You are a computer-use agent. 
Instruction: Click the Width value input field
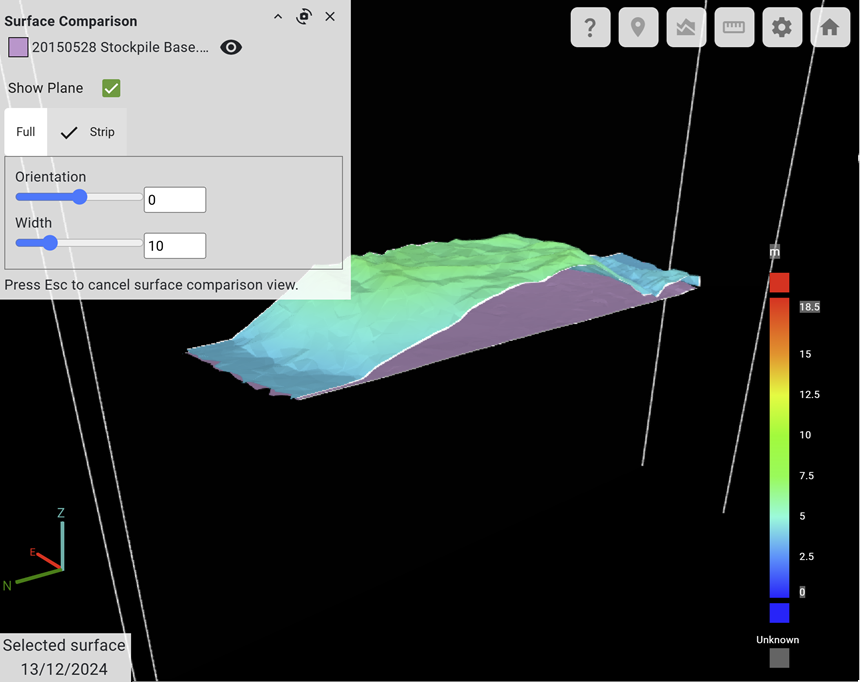175,246
